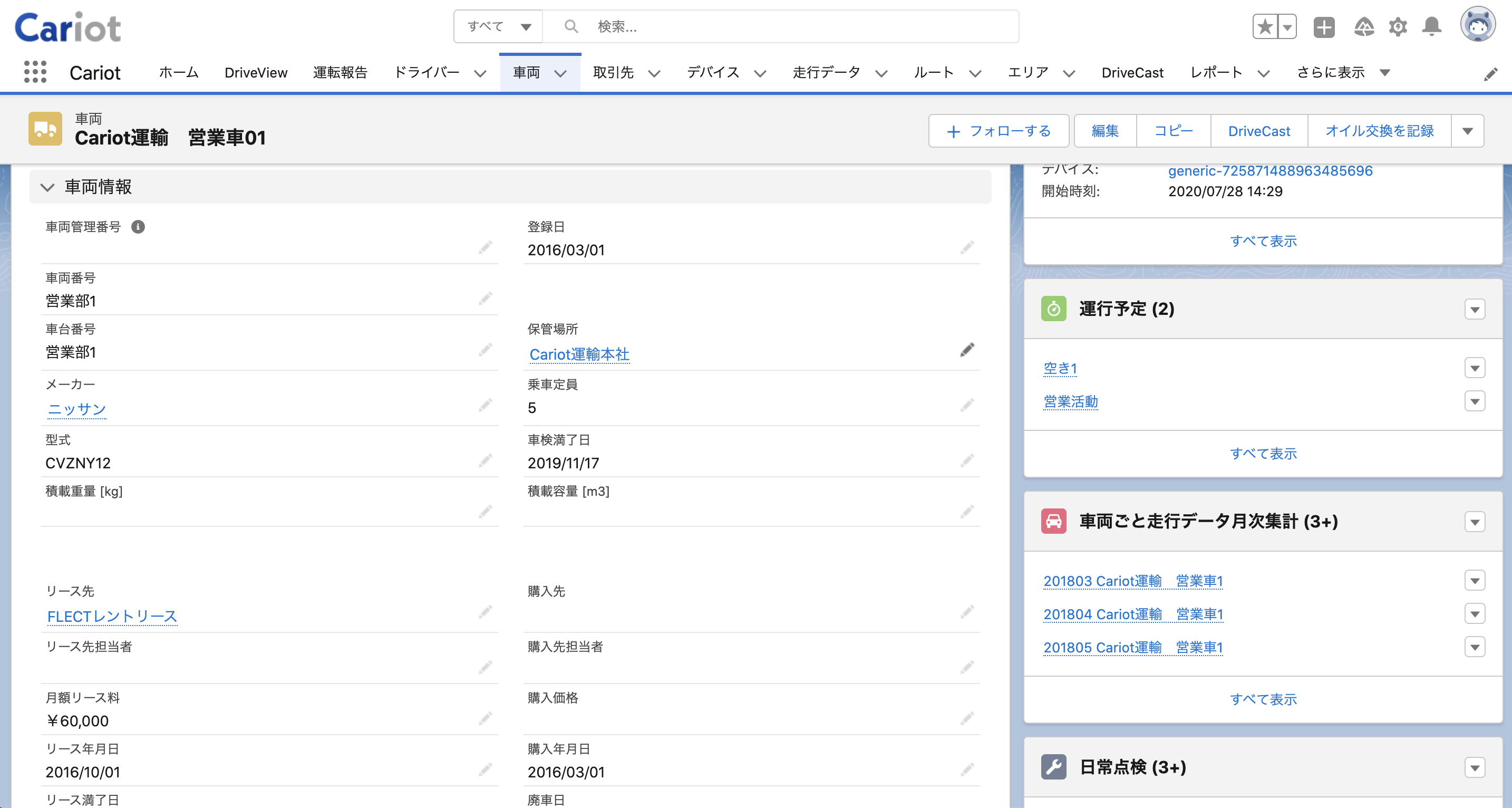The image size is (1512, 808).
Task: Click the Cariot logo
Action: pyautogui.click(x=67, y=27)
